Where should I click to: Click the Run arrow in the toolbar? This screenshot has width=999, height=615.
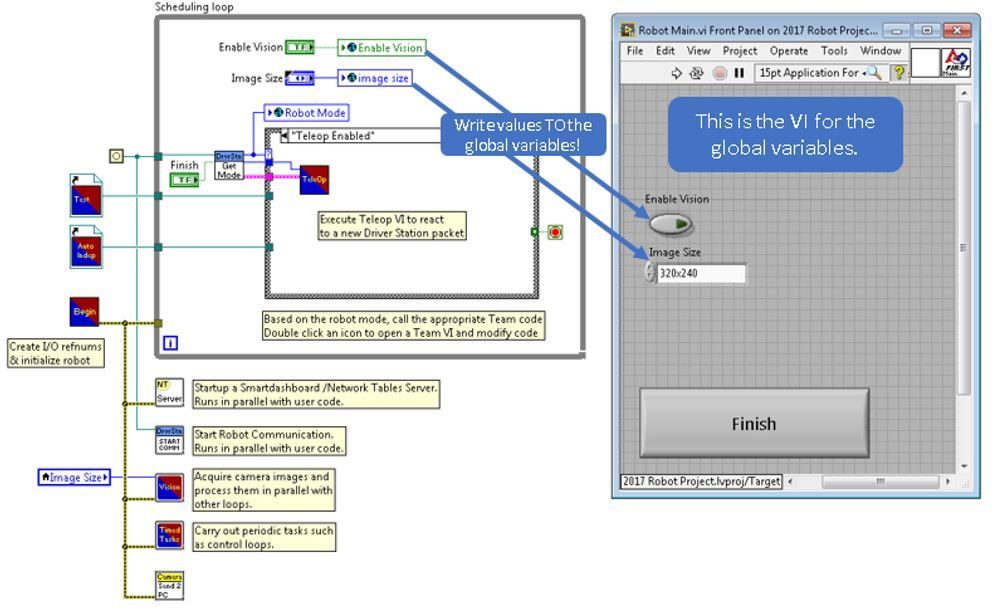(x=677, y=73)
